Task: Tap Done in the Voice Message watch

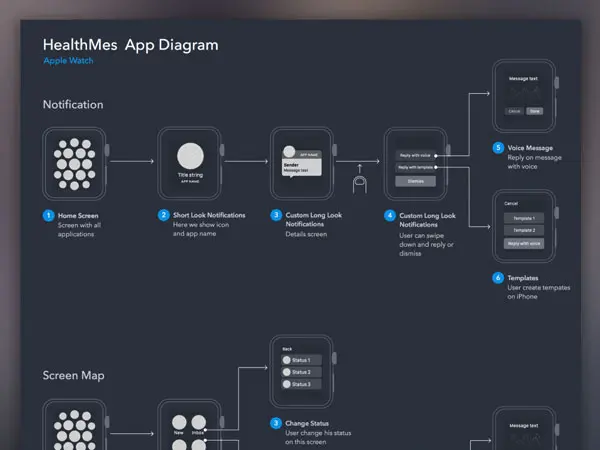Action: pyautogui.click(x=535, y=111)
